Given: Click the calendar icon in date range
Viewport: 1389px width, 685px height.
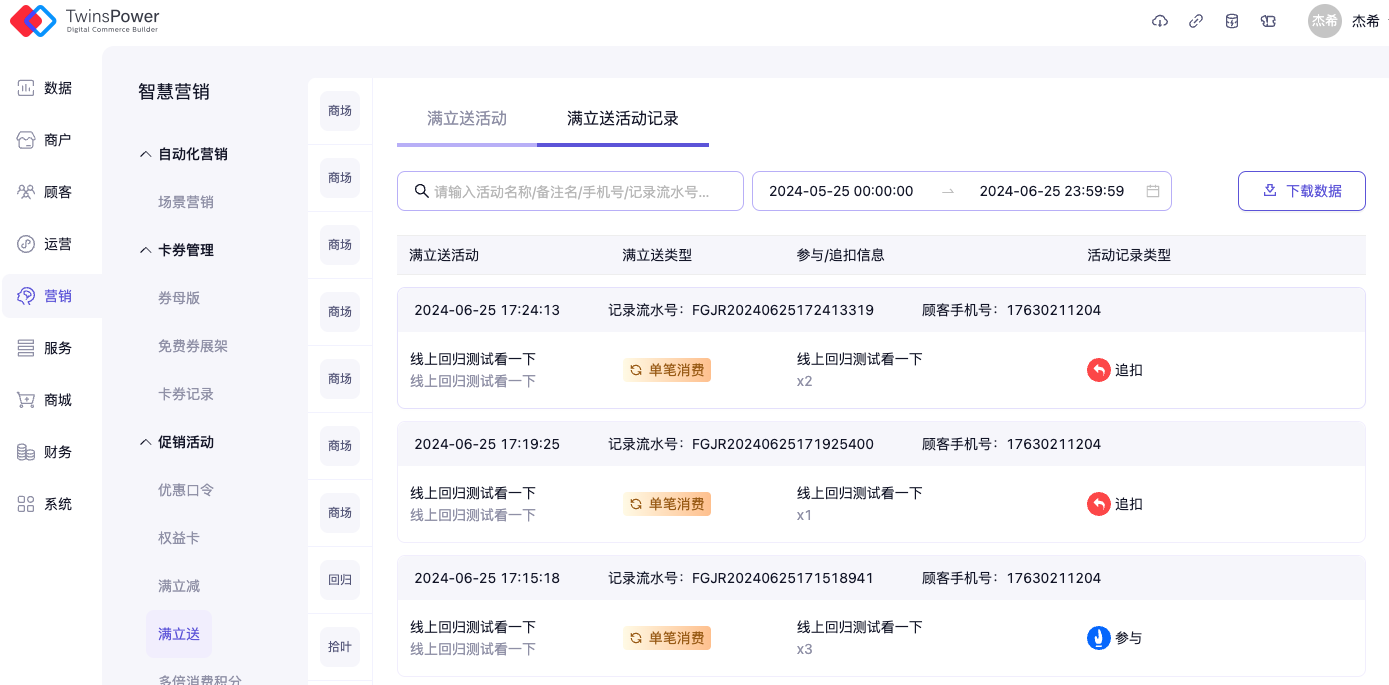Looking at the screenshot, I should [1153, 191].
